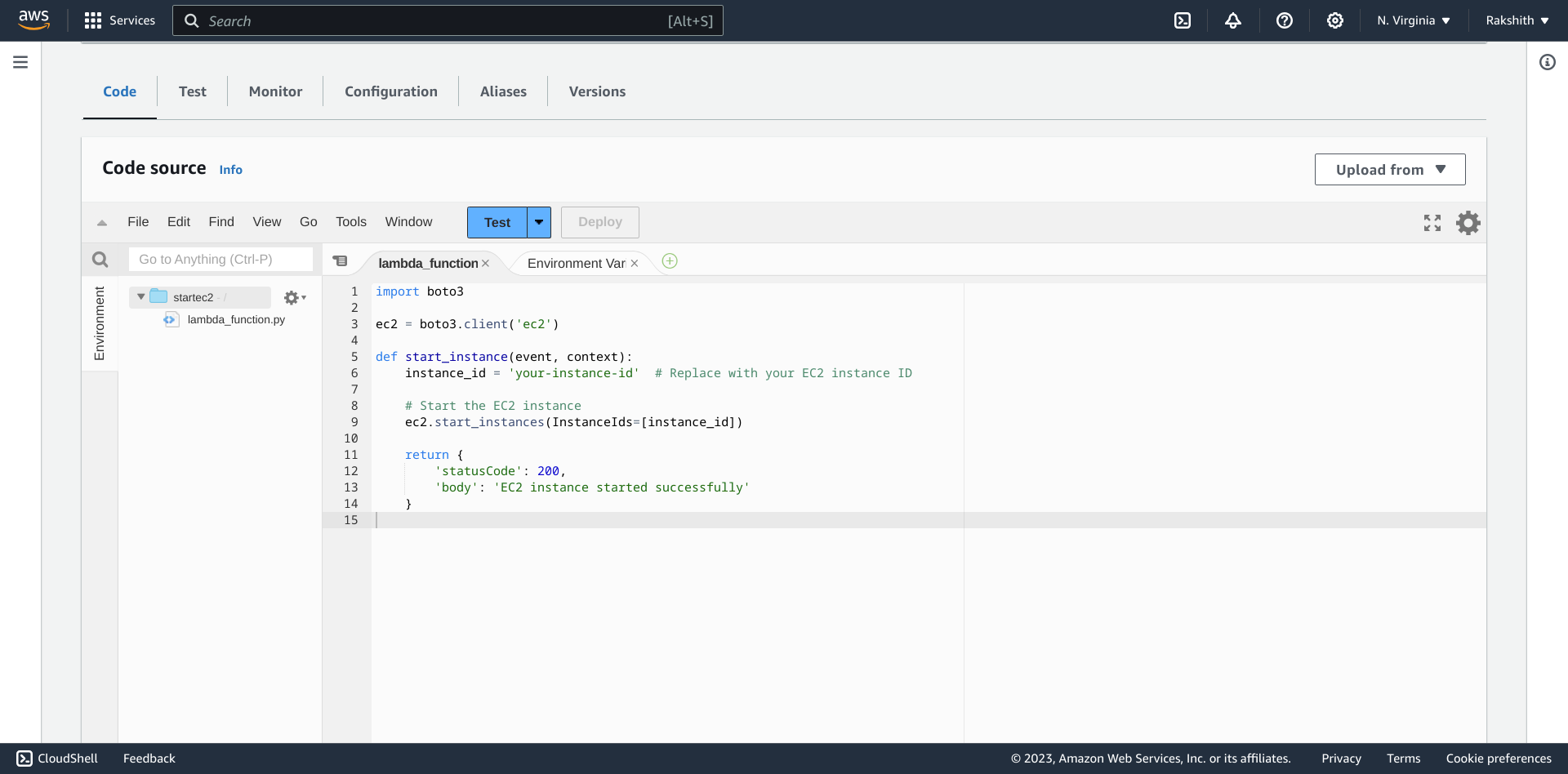
Task: Open lambda_function.py in the file tree
Action: pos(236,319)
